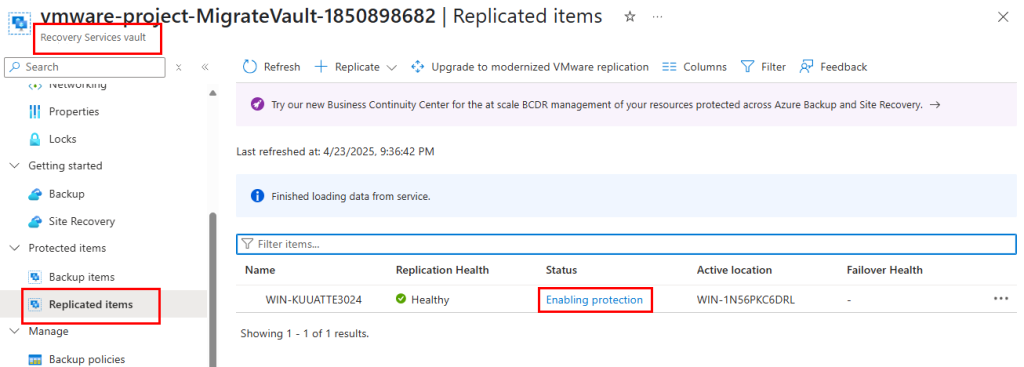Open the Replicate dropdown chevron
The height and width of the screenshot is (367, 1024).
pyautogui.click(x=392, y=67)
